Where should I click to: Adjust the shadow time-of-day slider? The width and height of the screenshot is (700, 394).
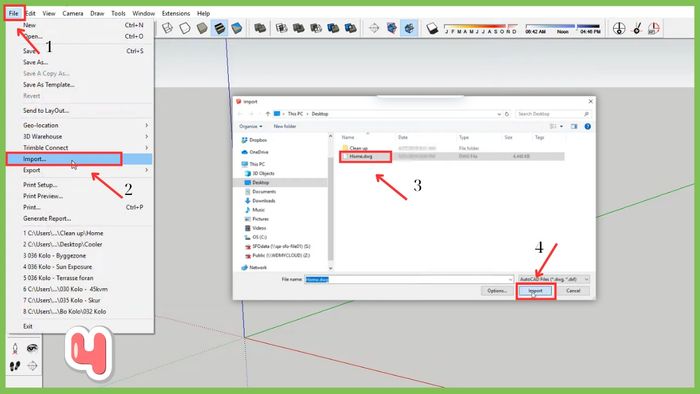coord(563,29)
